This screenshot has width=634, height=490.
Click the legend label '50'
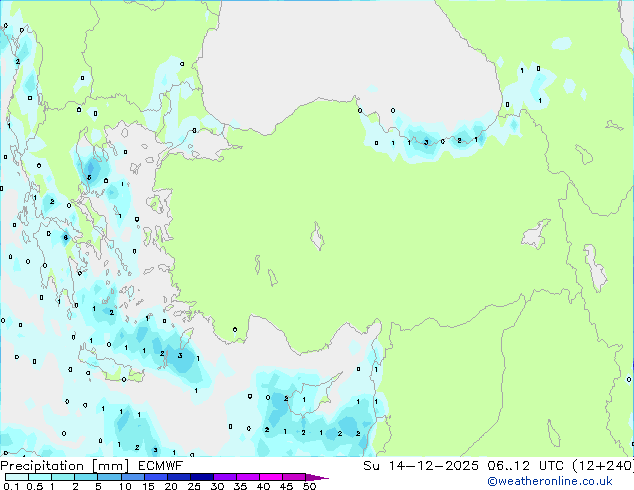tap(310, 486)
